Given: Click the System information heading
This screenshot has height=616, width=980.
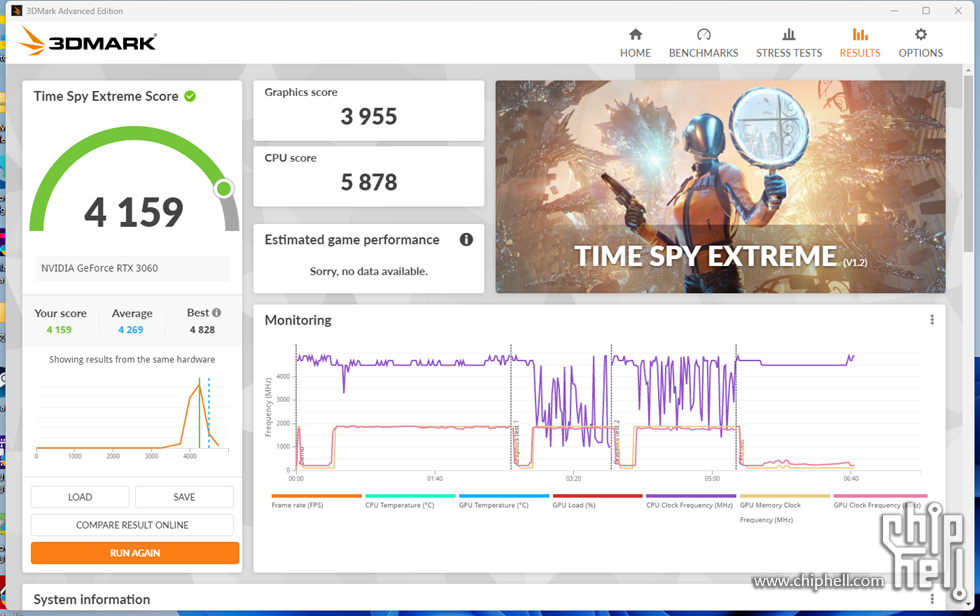Looking at the screenshot, I should pos(92,599).
